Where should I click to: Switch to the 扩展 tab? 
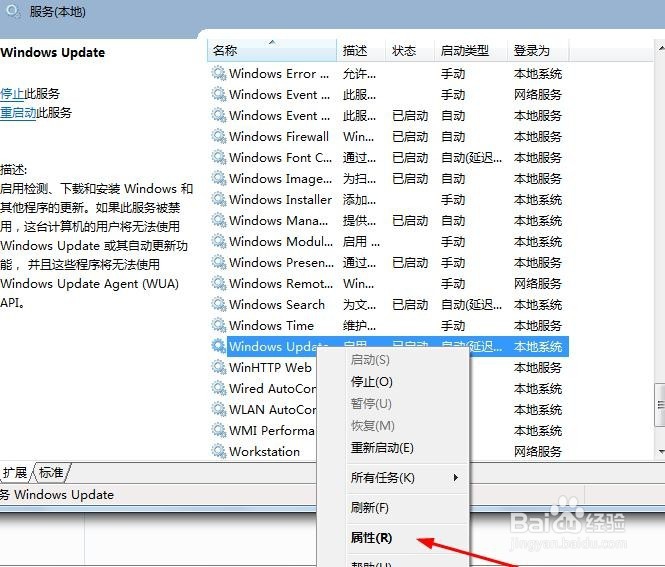[x=15, y=472]
